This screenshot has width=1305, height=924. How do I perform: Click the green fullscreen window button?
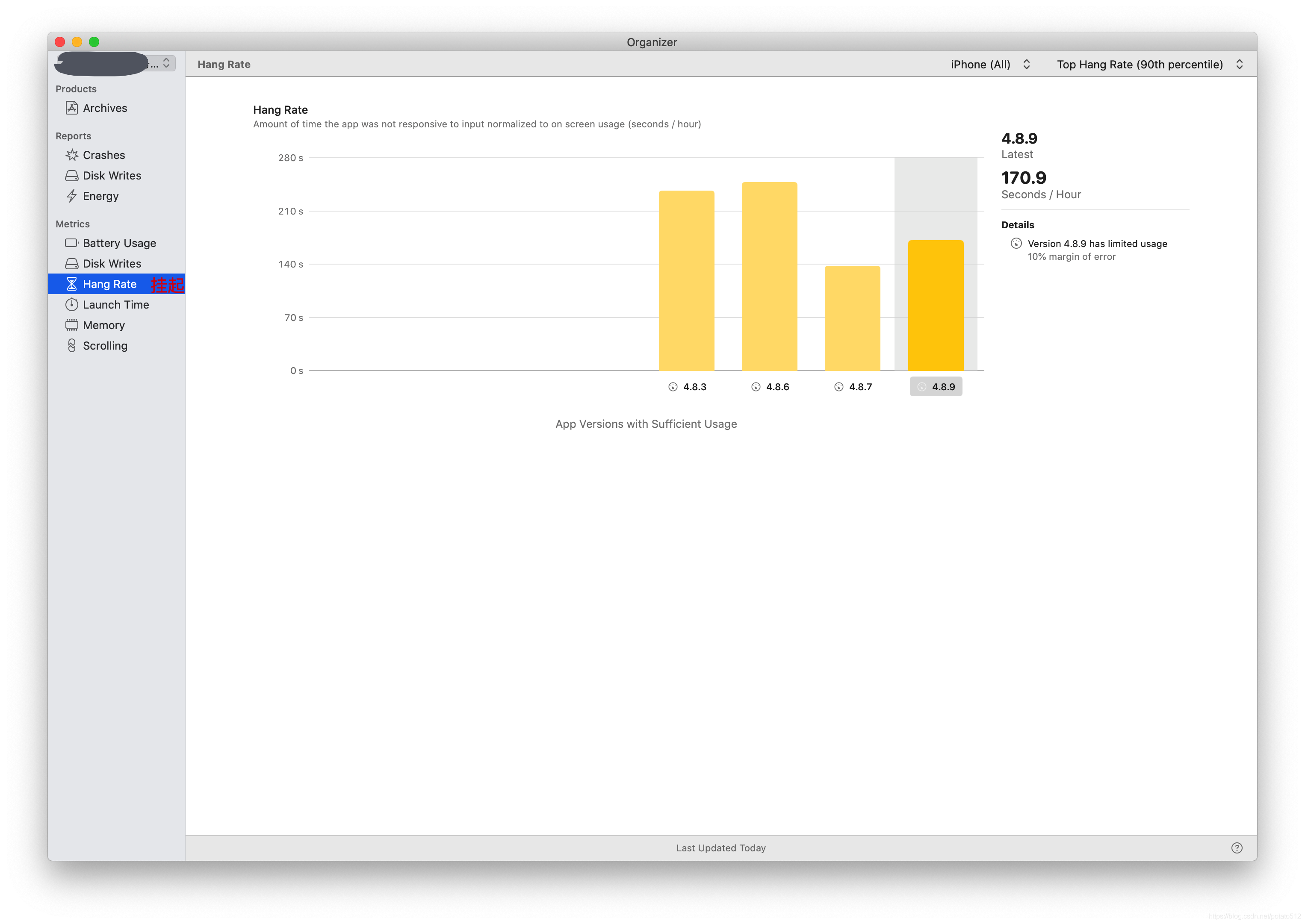[94, 42]
